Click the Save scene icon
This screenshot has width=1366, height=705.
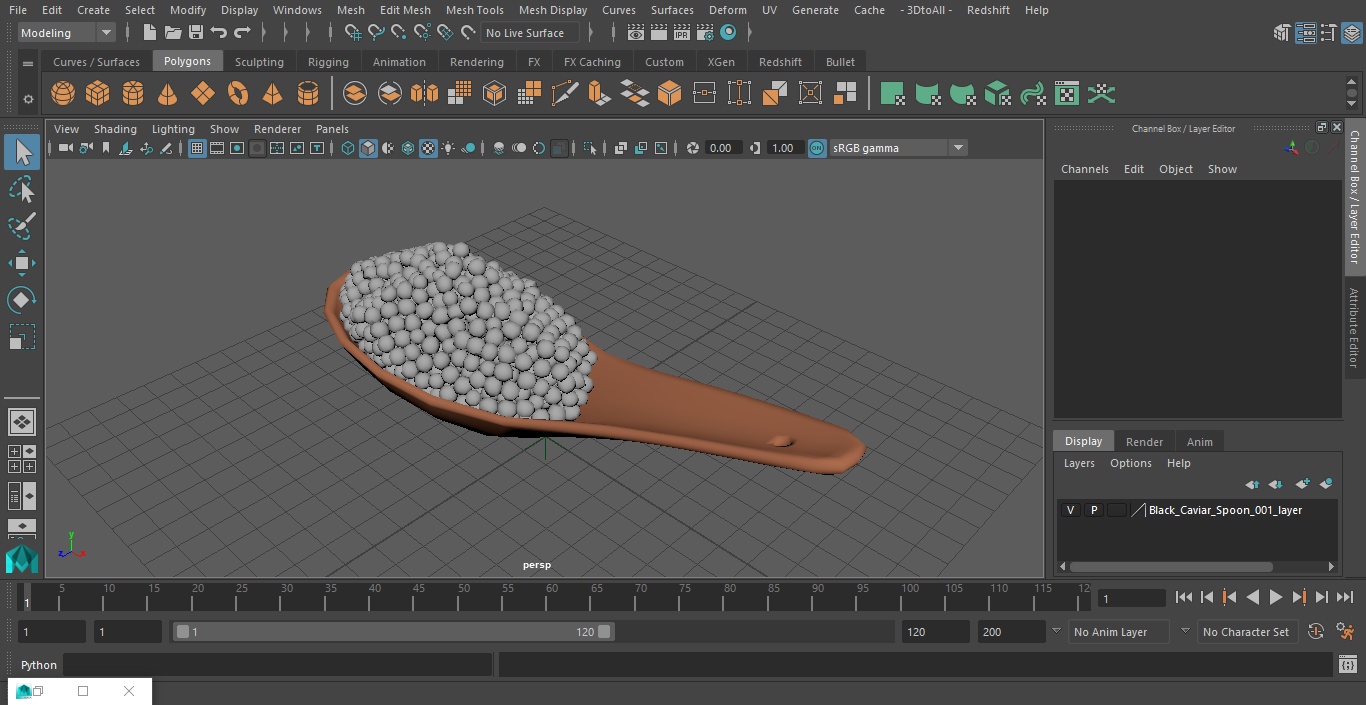[196, 33]
